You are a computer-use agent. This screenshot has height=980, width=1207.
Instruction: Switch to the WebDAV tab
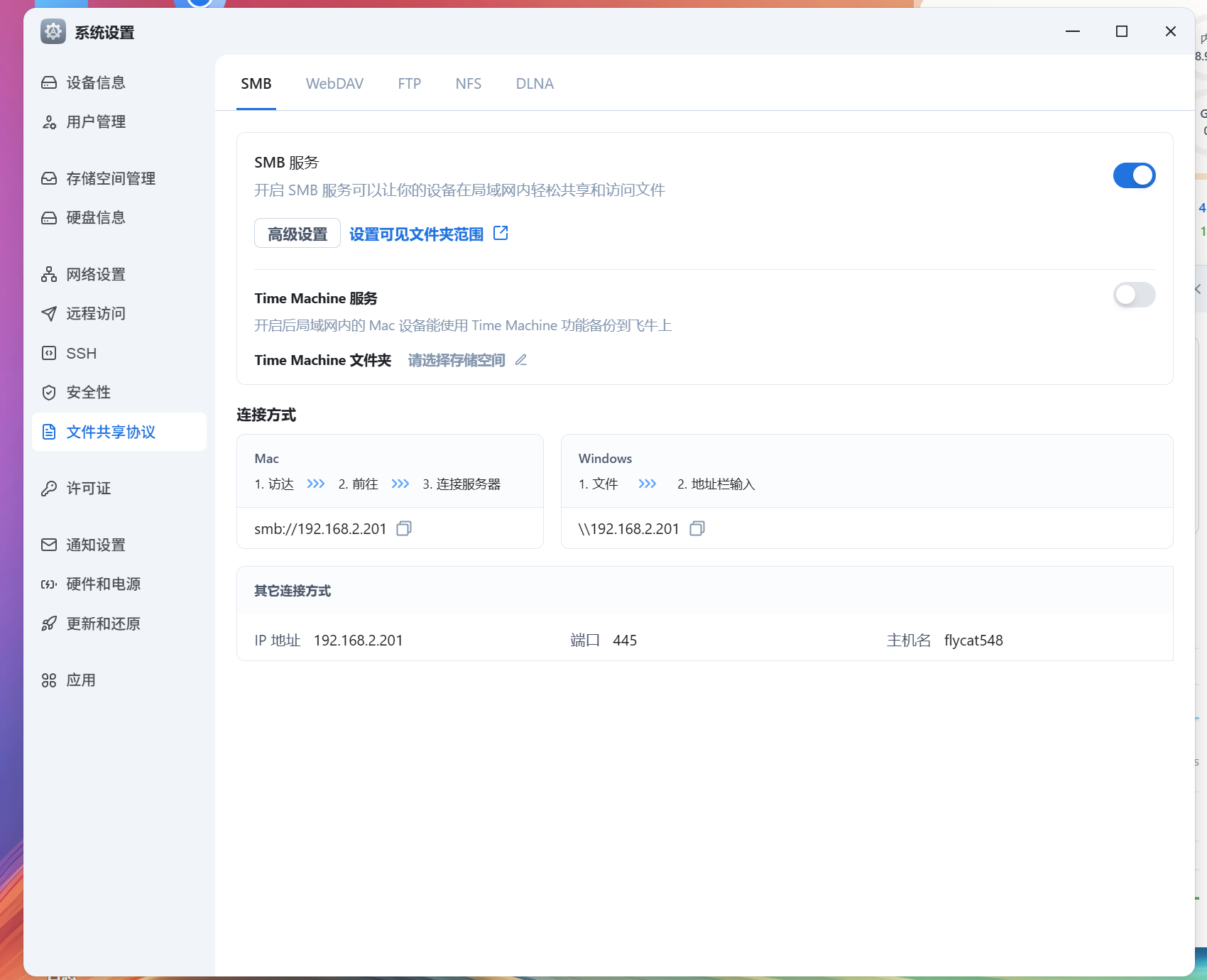click(334, 84)
